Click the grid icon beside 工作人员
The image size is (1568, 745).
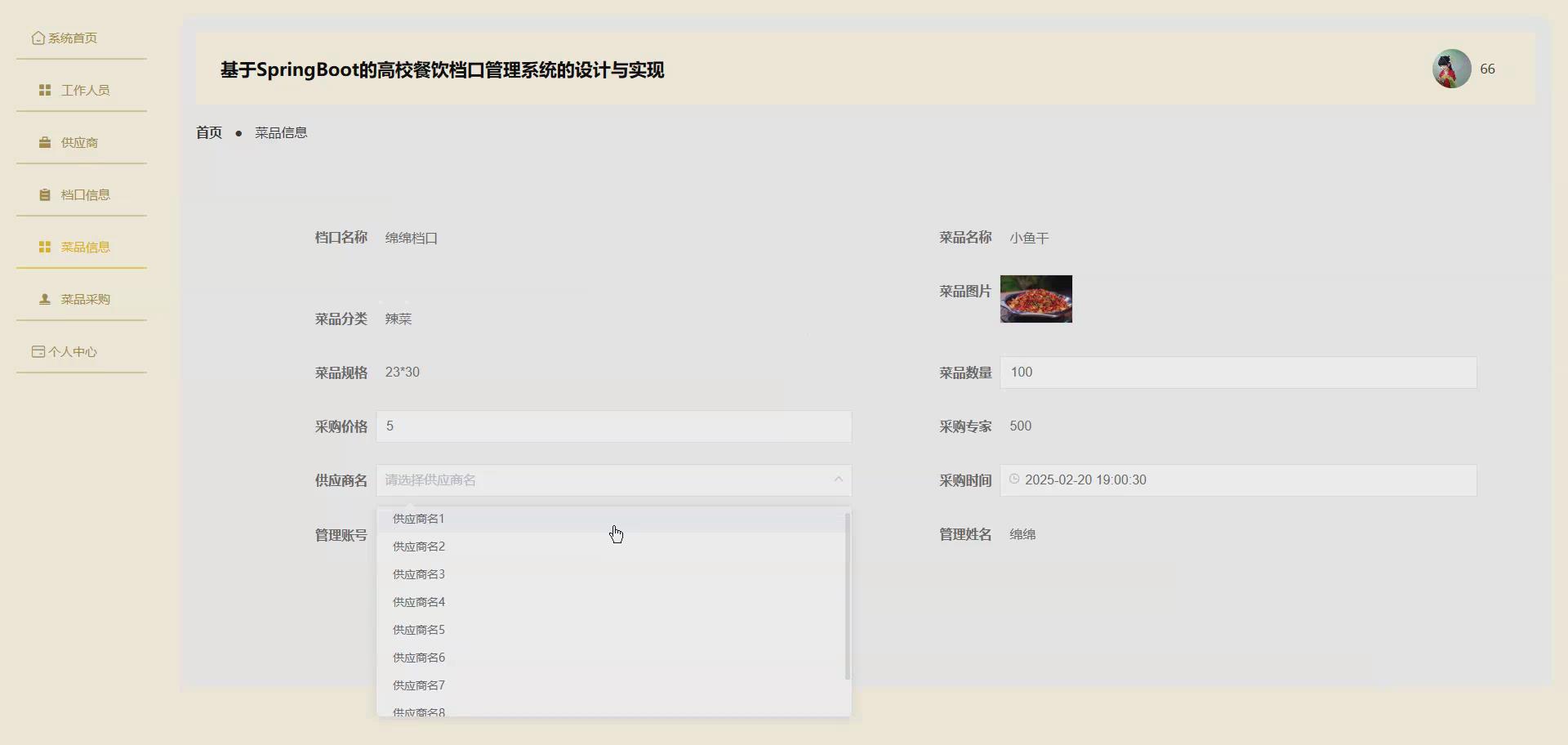click(45, 90)
